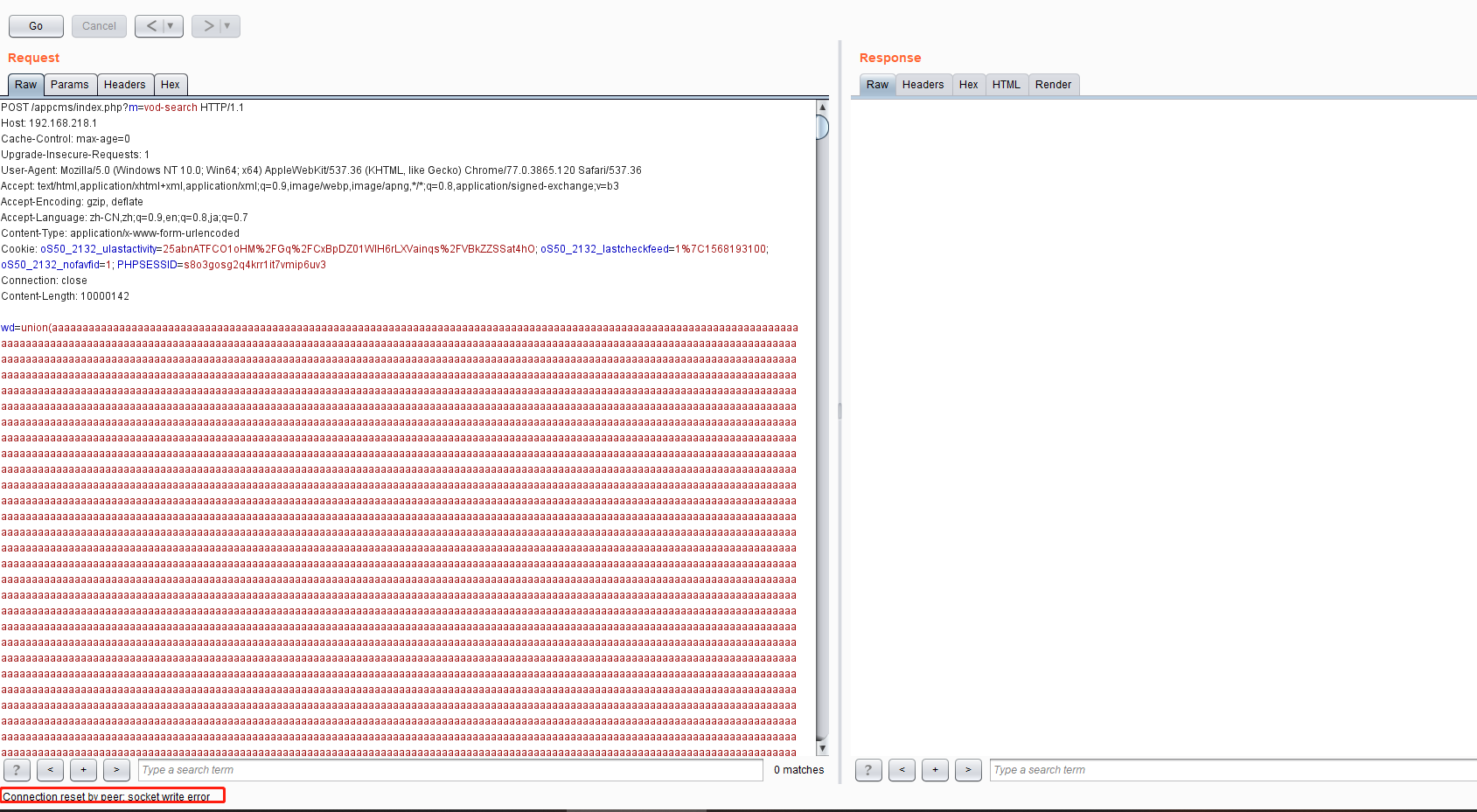This screenshot has height=812, width=1477.
Task: Click the Content-Type header line
Action: click(120, 233)
